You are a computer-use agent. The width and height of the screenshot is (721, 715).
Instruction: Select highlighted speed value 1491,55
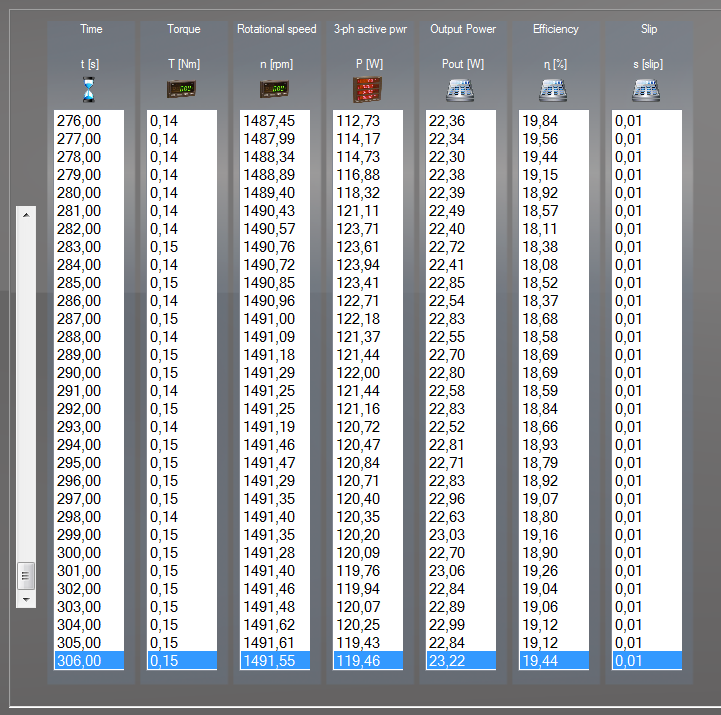click(x=275, y=661)
